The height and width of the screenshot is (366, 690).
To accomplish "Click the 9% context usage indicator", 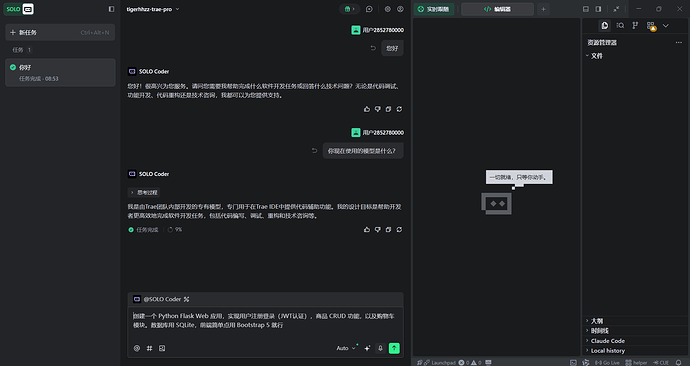I will (175, 230).
